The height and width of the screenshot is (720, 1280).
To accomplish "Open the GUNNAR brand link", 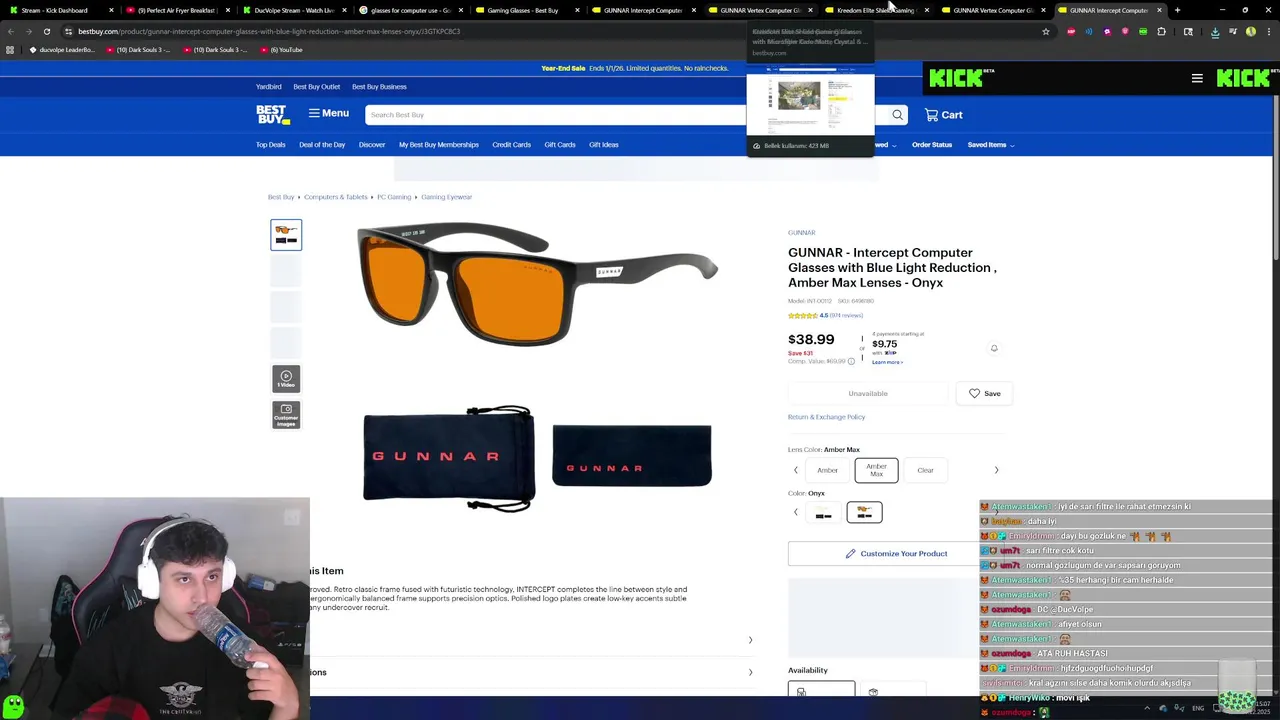I will (x=801, y=233).
